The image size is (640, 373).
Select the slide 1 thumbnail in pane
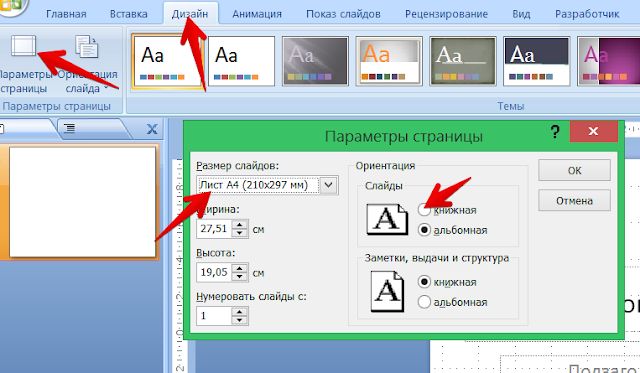[82, 202]
